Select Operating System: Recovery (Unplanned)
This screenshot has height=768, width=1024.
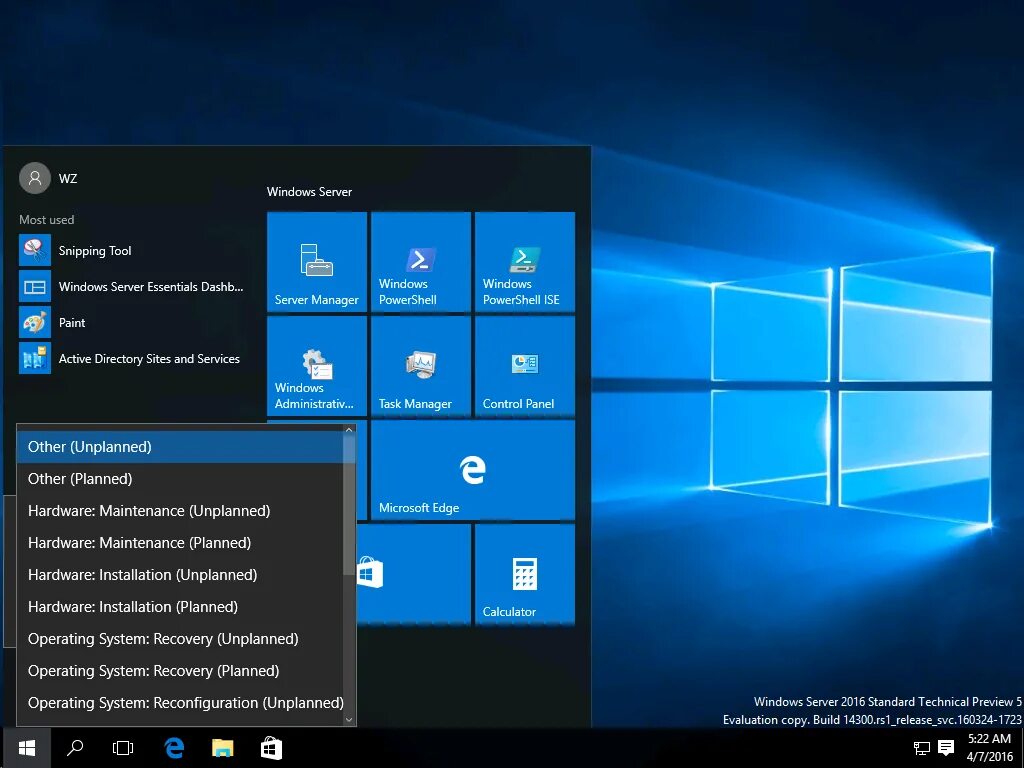(x=180, y=639)
